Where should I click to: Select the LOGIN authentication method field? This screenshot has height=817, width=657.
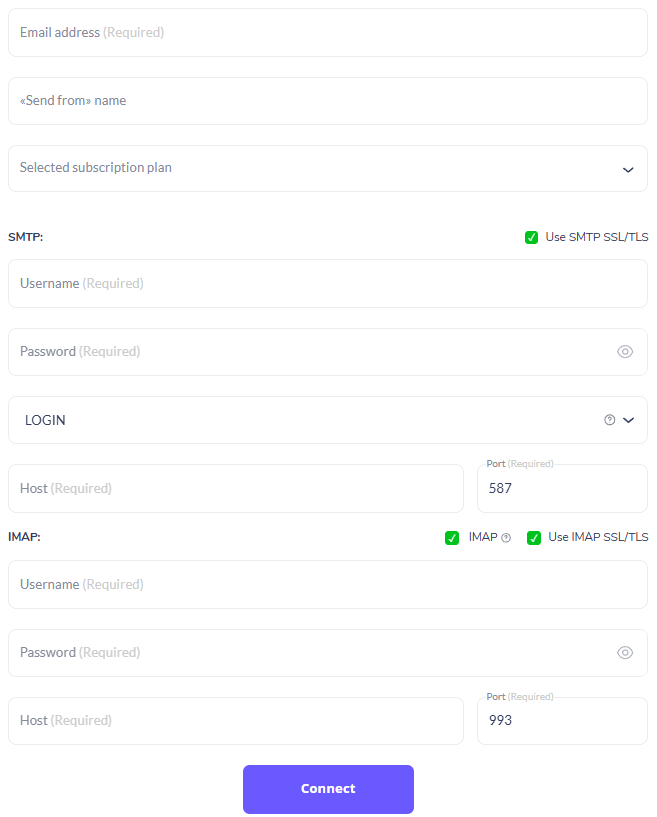(328, 420)
